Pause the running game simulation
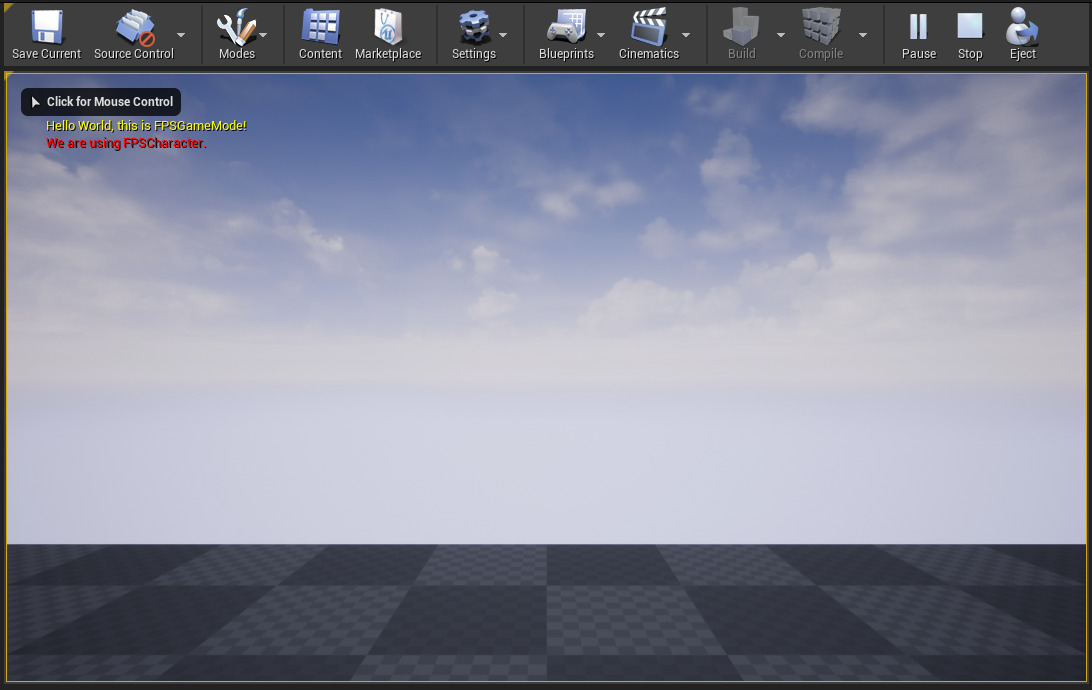The height and width of the screenshot is (690, 1092). point(918,28)
